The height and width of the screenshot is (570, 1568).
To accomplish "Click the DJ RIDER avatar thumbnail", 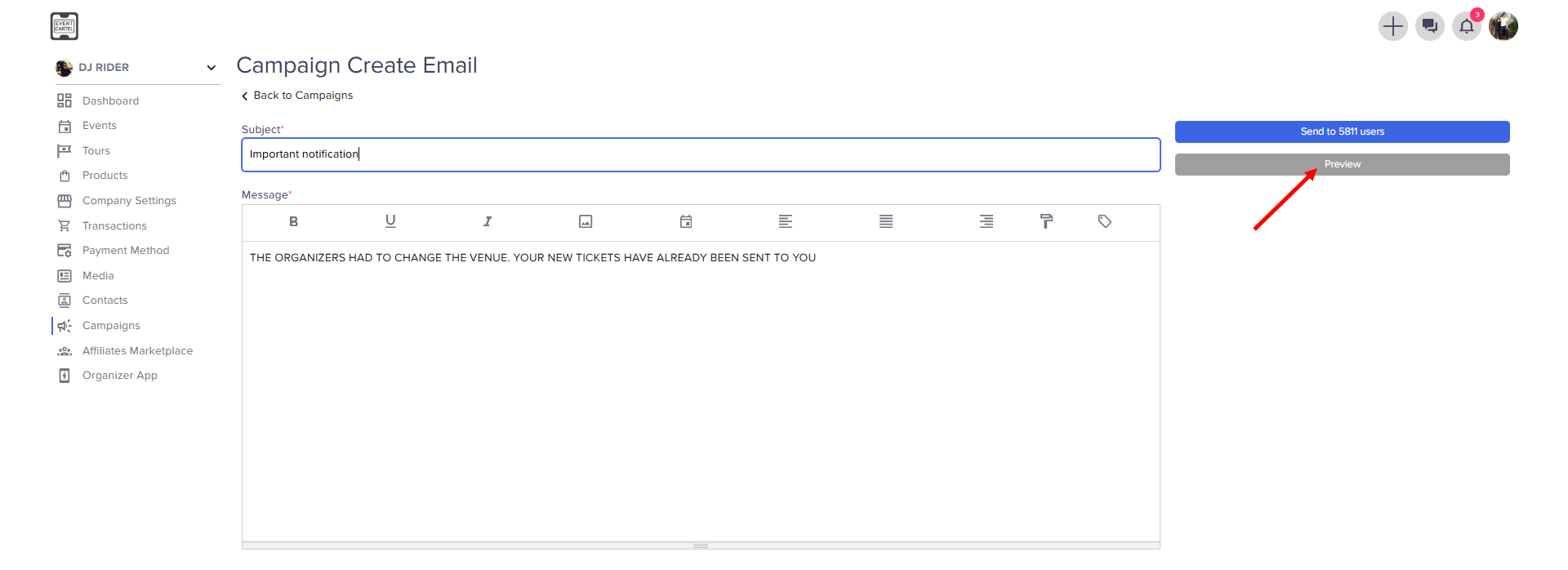I will 64,68.
